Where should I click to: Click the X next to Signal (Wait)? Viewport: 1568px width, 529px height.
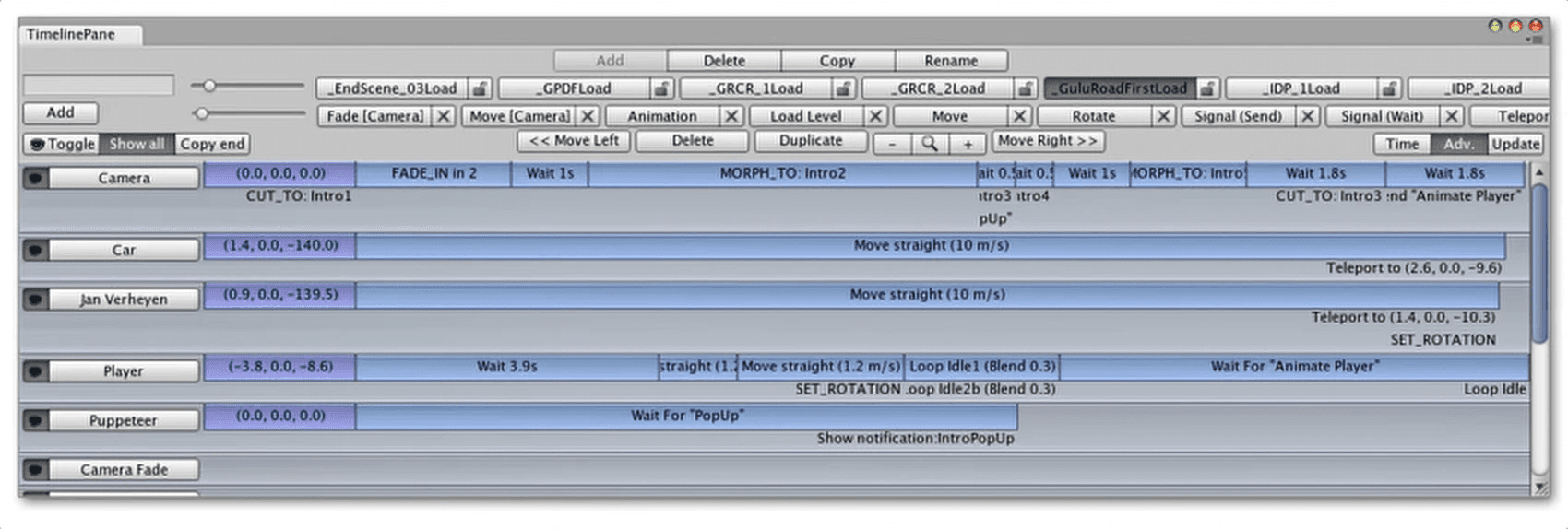coord(1452,116)
